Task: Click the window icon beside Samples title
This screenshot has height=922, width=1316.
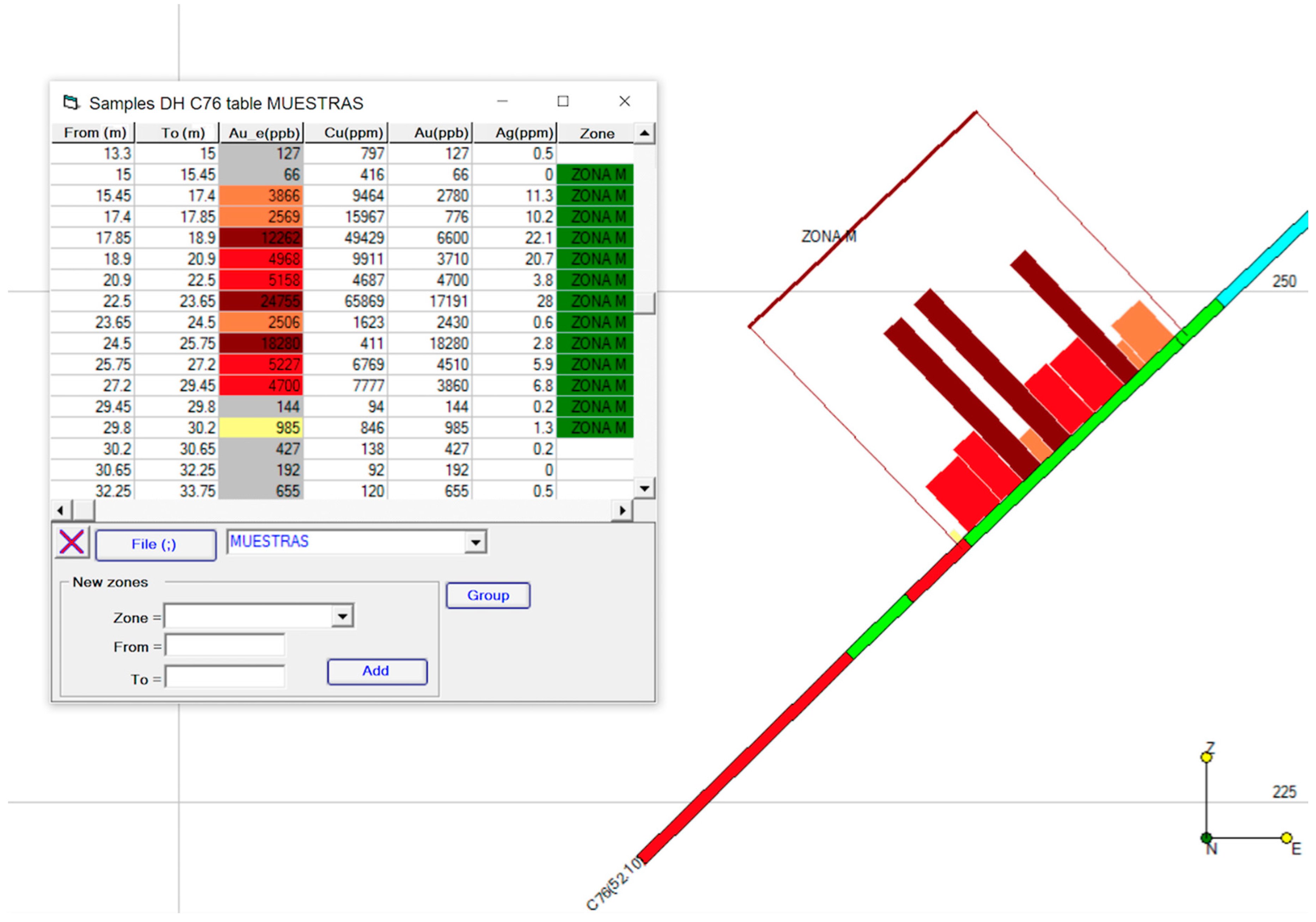Action: point(71,103)
